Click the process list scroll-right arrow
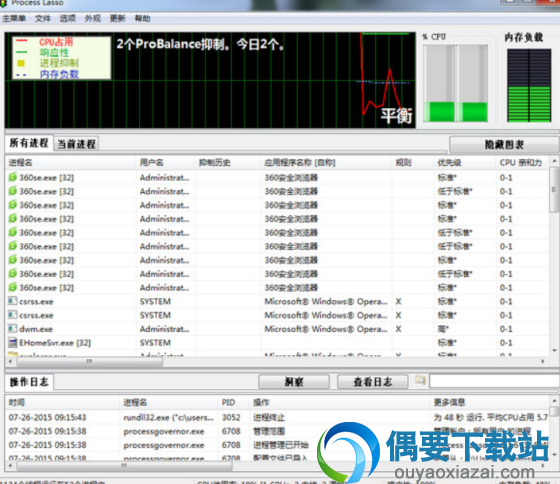Viewport: 560px width, 484px height. click(x=543, y=362)
